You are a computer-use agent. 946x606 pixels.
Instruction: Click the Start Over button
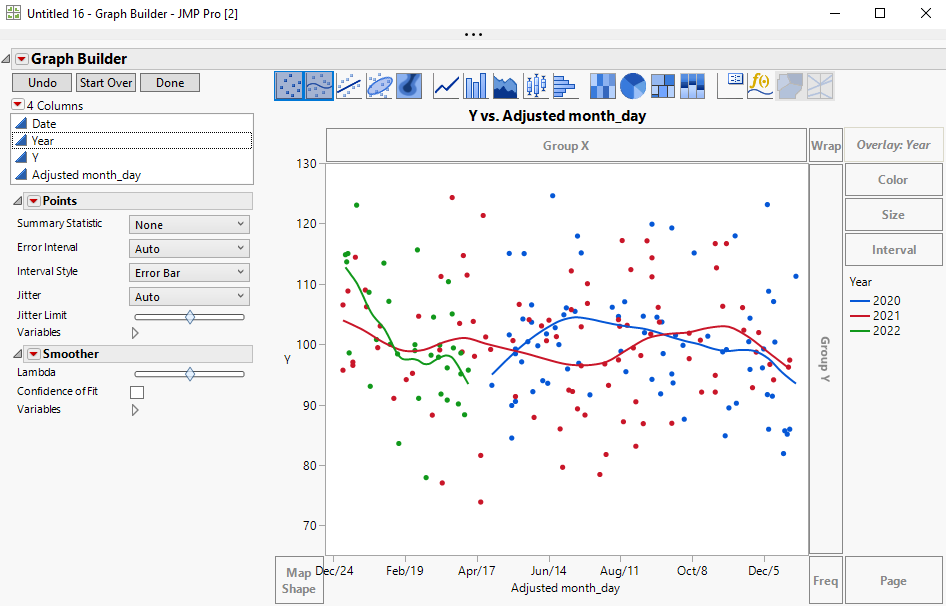coord(106,83)
